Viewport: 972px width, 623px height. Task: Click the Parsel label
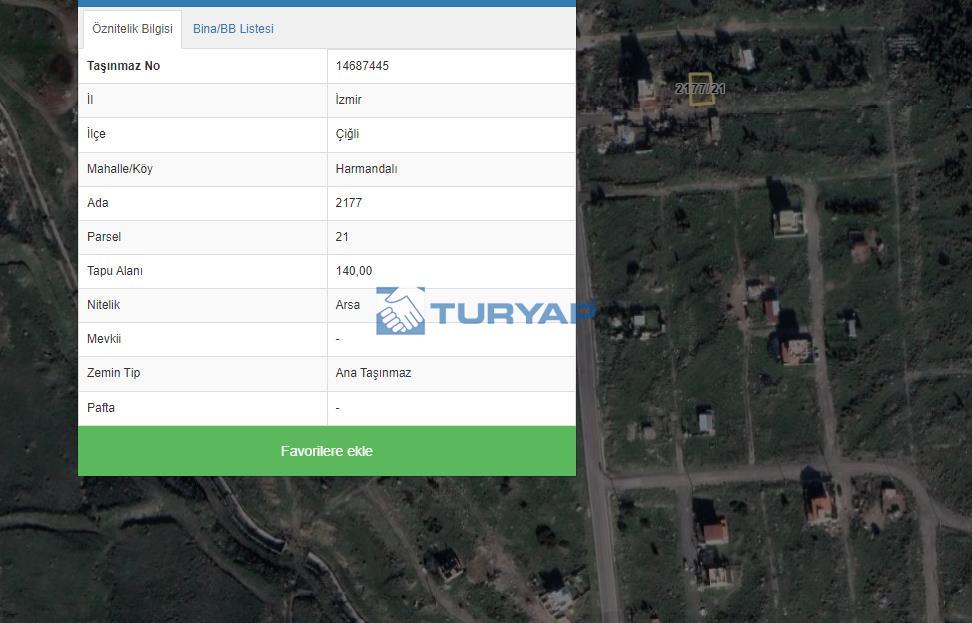(x=104, y=237)
